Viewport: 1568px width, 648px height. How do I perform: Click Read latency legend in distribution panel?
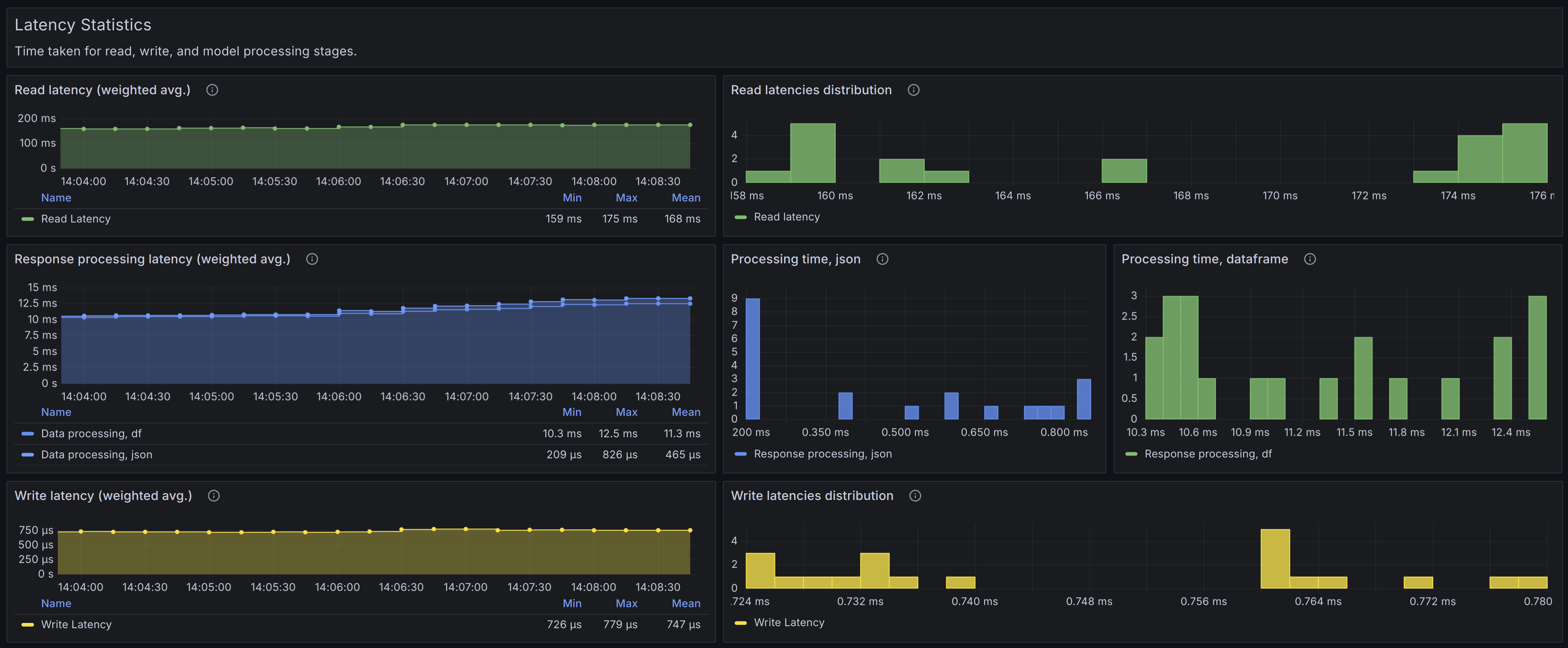pos(786,217)
